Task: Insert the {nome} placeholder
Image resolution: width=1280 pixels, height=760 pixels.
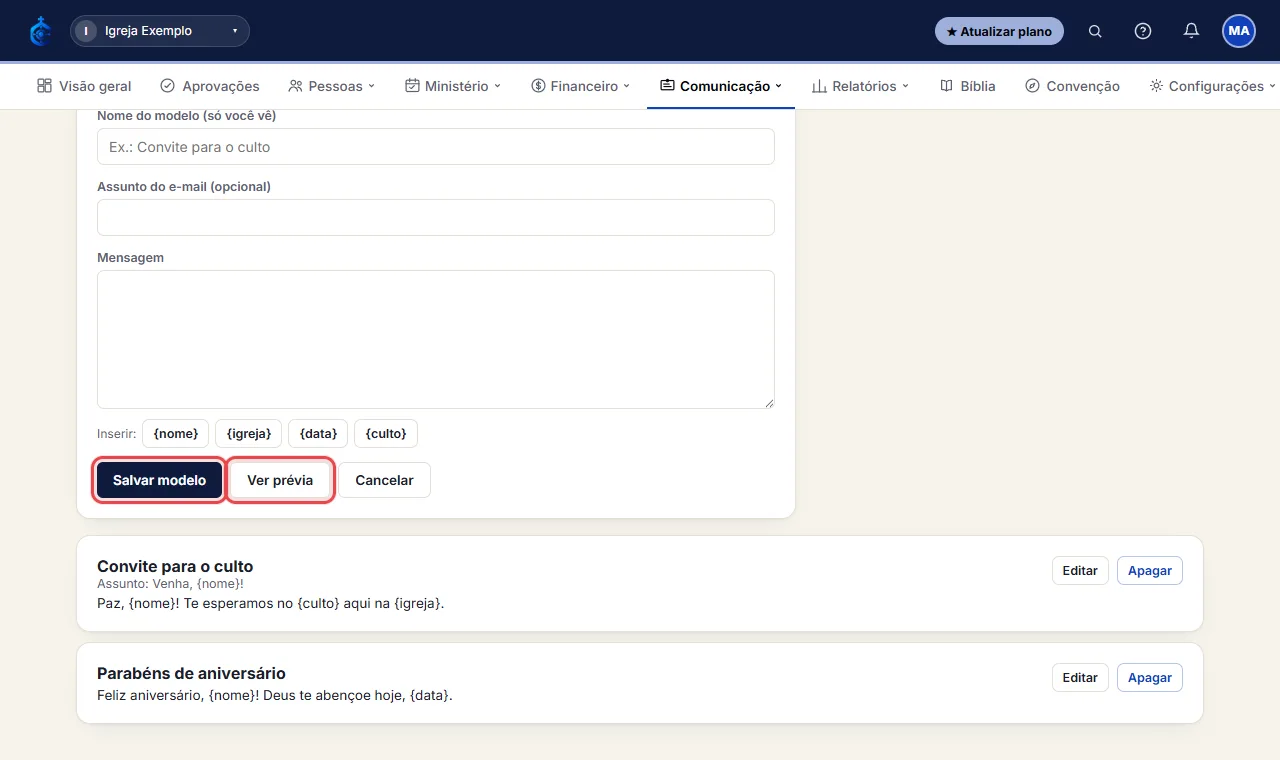Action: pos(175,433)
